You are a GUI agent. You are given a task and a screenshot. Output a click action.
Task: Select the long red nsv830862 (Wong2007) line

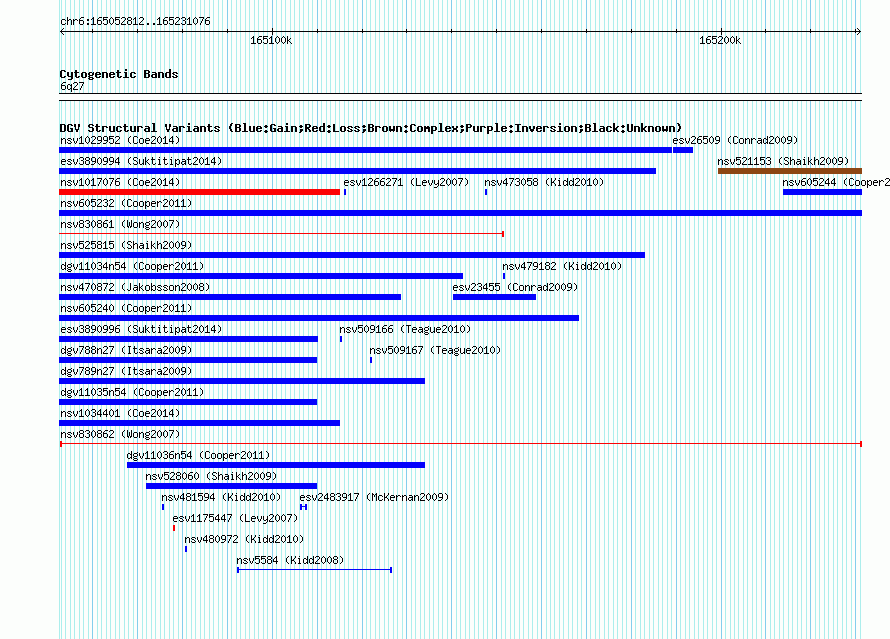(x=461, y=444)
